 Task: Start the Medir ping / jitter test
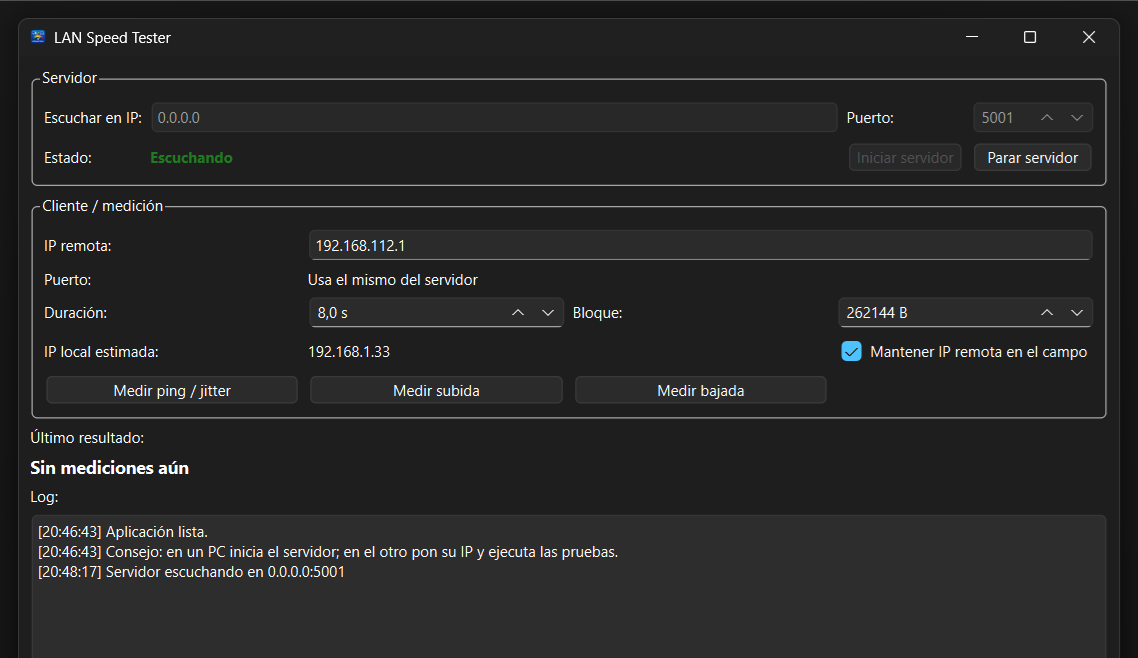[x=172, y=391]
